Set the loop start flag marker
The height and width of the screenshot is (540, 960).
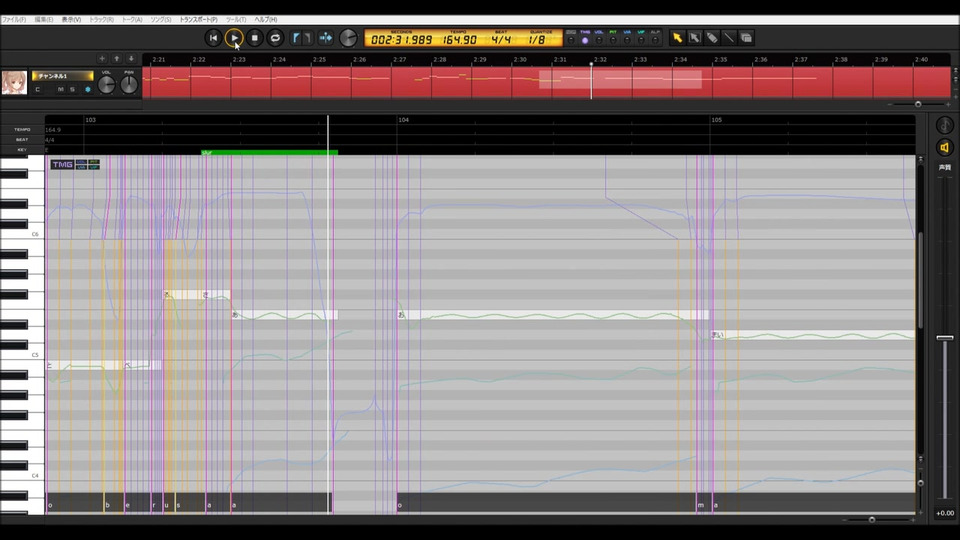point(296,38)
